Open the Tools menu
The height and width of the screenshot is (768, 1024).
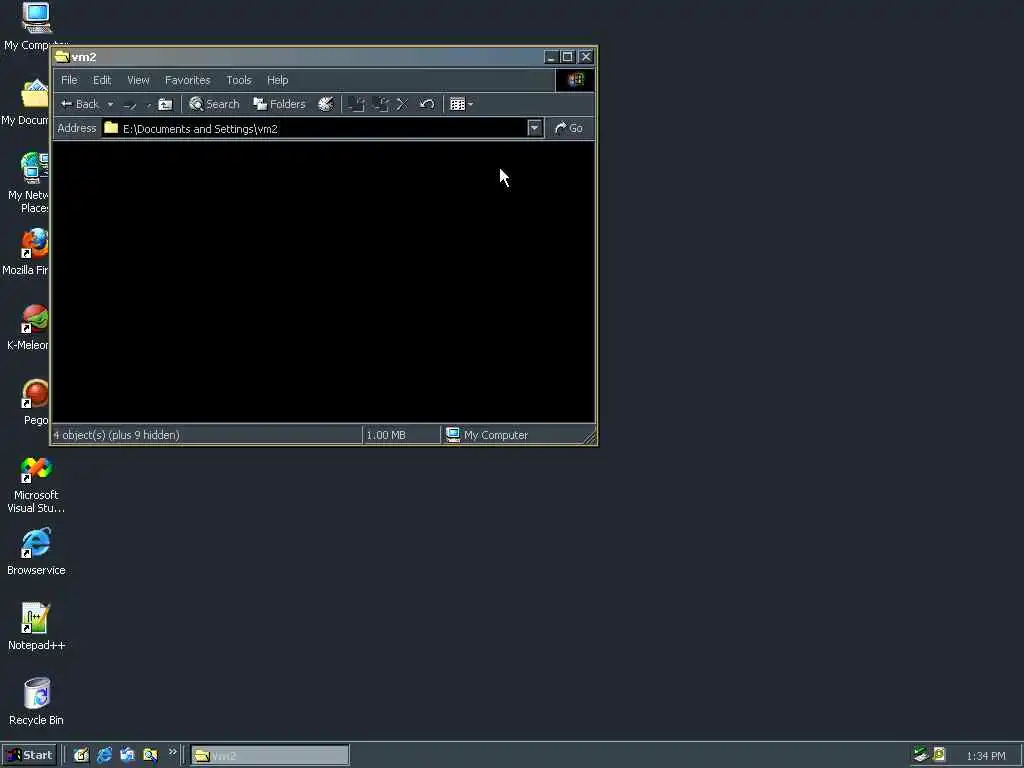pos(238,80)
